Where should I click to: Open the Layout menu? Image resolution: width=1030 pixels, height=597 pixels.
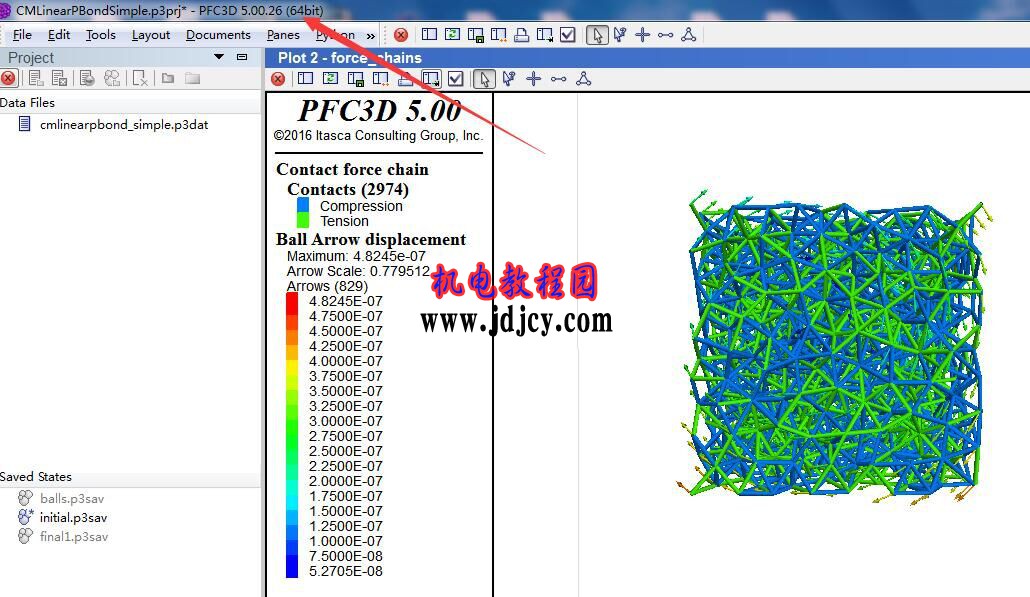pos(150,35)
